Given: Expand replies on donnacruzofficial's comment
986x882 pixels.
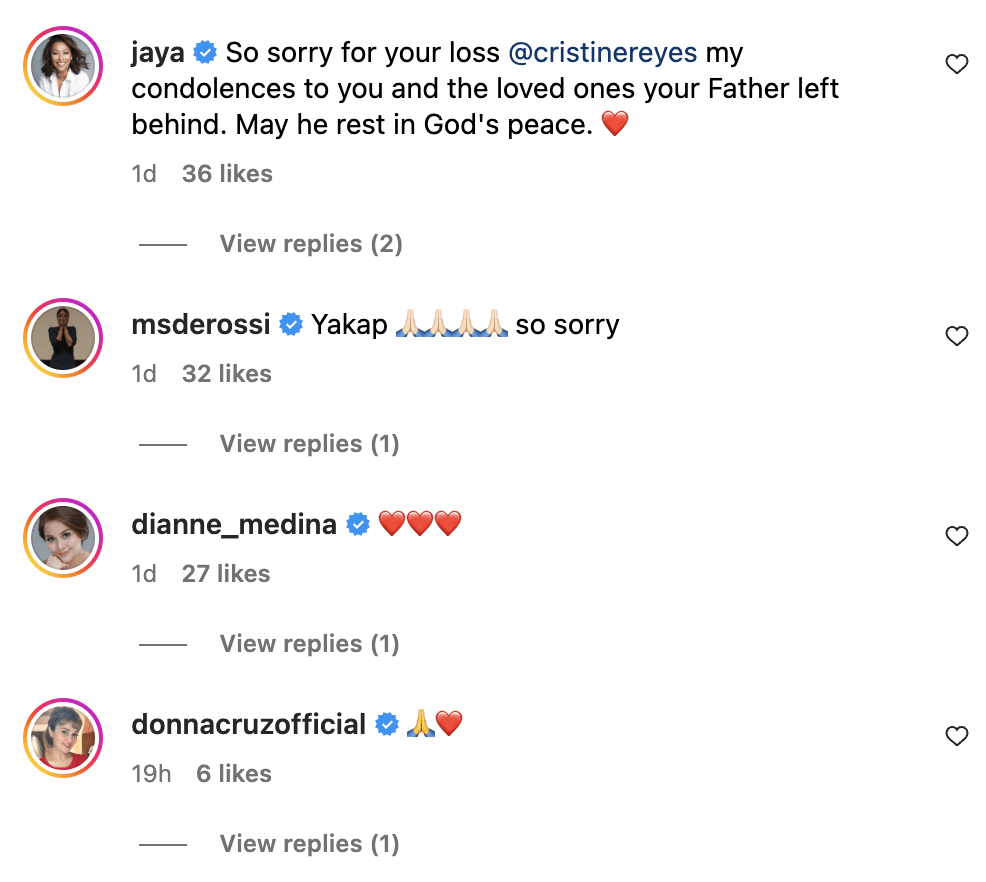Looking at the screenshot, I should pos(309,843).
